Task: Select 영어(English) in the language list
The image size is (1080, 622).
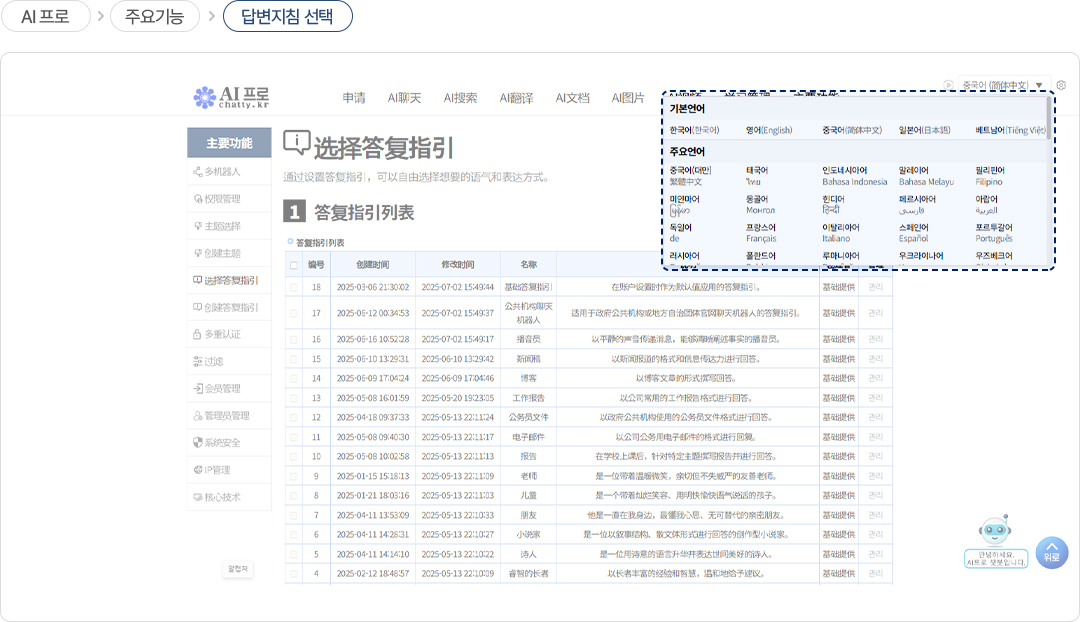Action: click(768, 130)
